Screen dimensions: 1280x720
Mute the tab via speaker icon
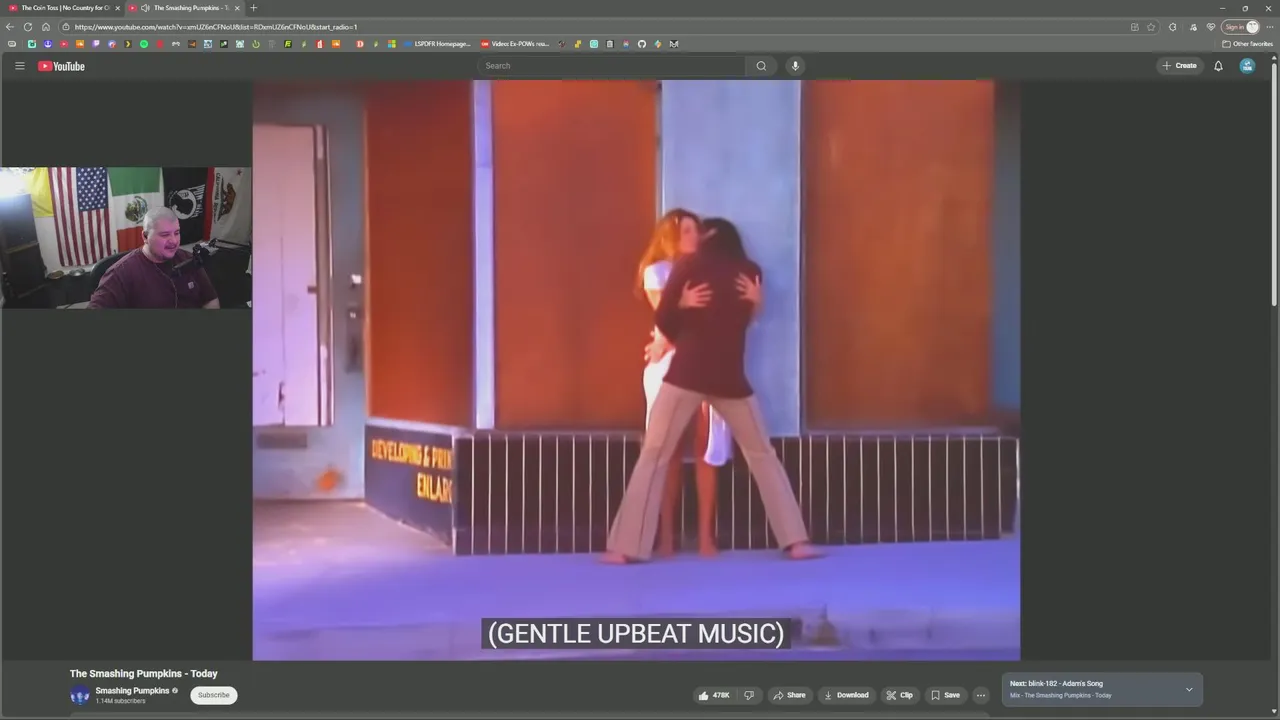[x=145, y=8]
